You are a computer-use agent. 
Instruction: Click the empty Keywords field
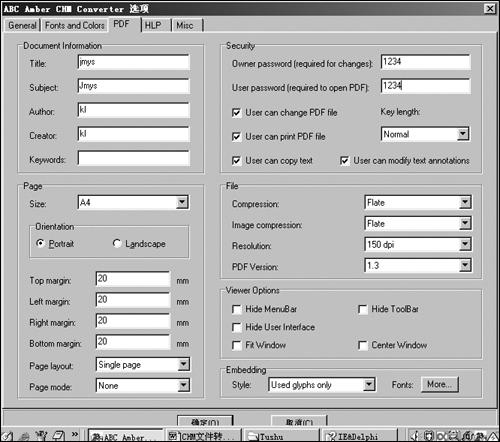coord(134,158)
